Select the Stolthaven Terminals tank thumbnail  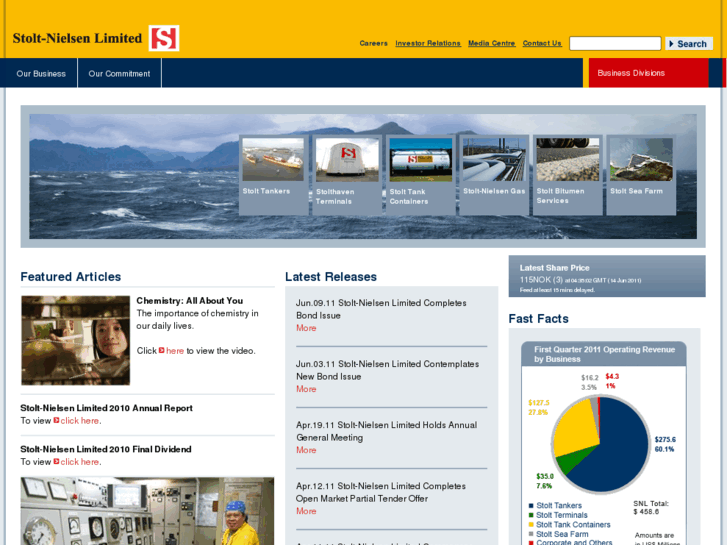point(347,159)
